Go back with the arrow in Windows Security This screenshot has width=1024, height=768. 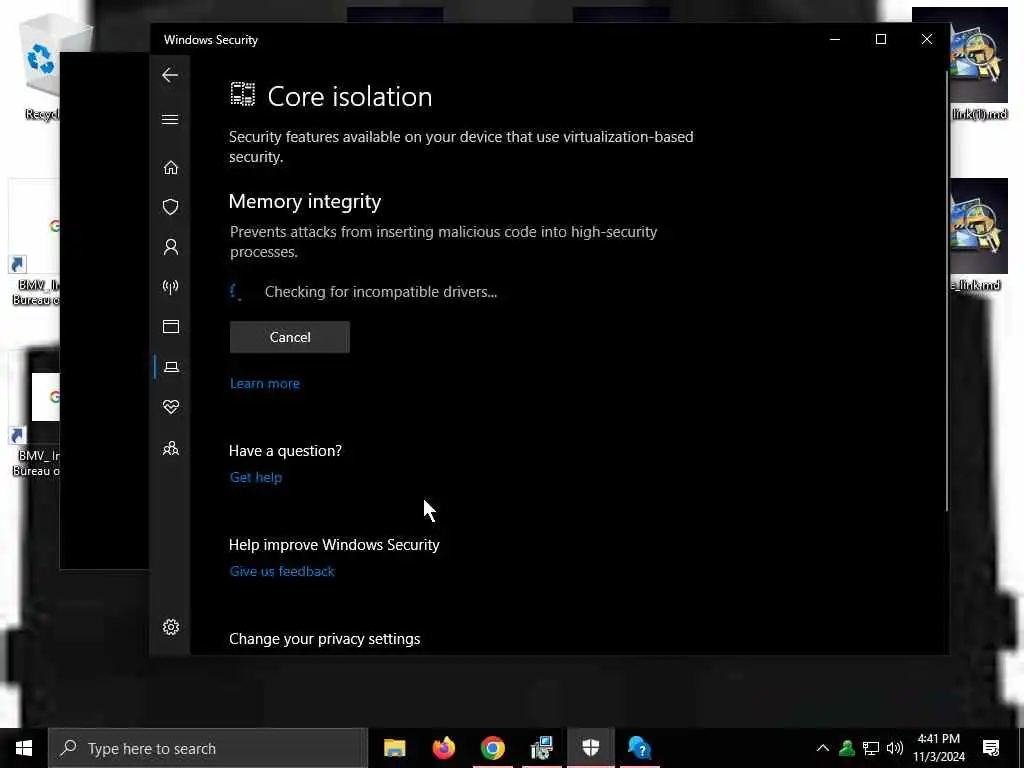click(x=170, y=75)
